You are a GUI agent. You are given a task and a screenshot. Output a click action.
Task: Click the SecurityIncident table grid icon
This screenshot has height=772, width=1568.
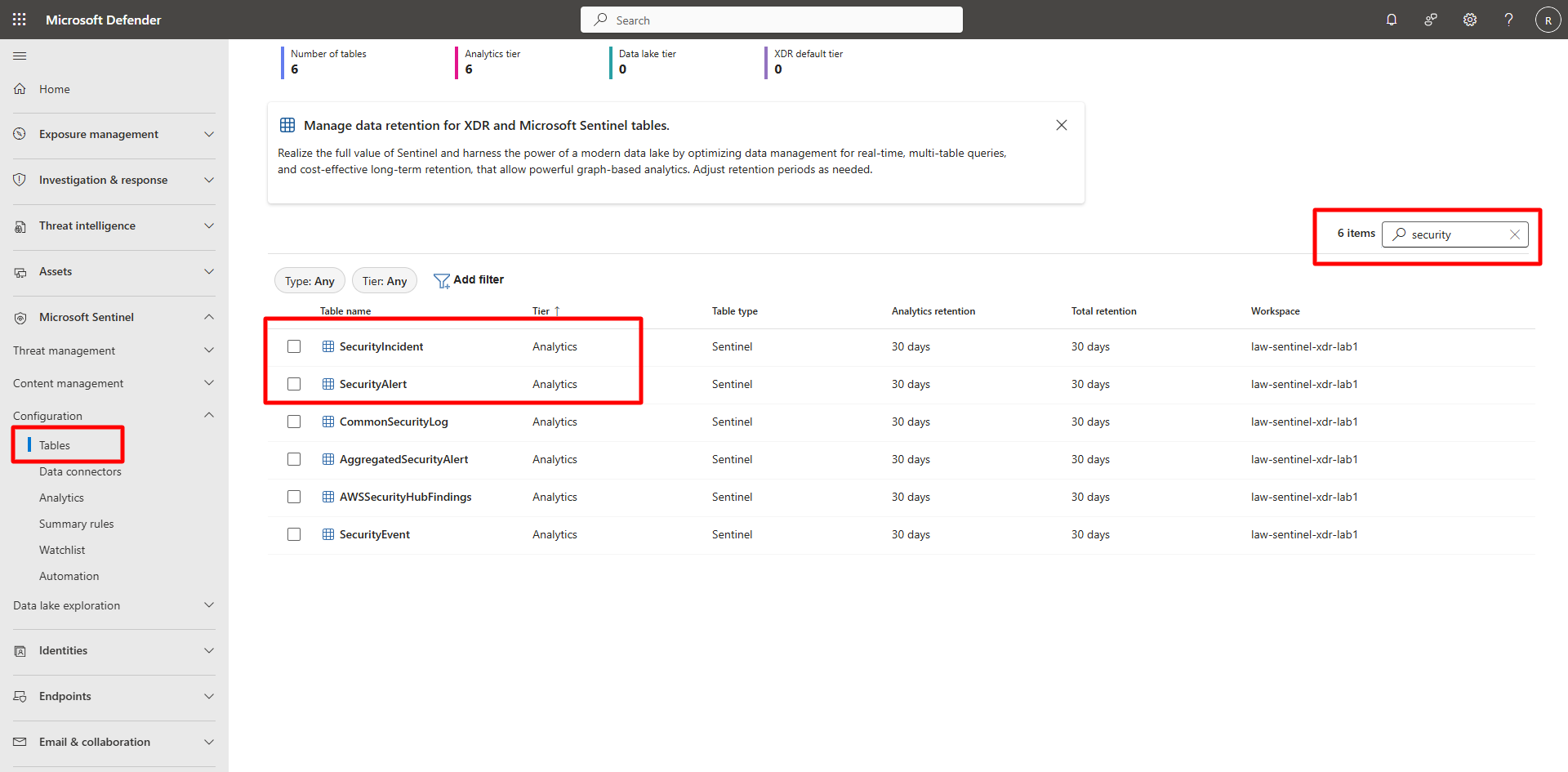point(328,346)
